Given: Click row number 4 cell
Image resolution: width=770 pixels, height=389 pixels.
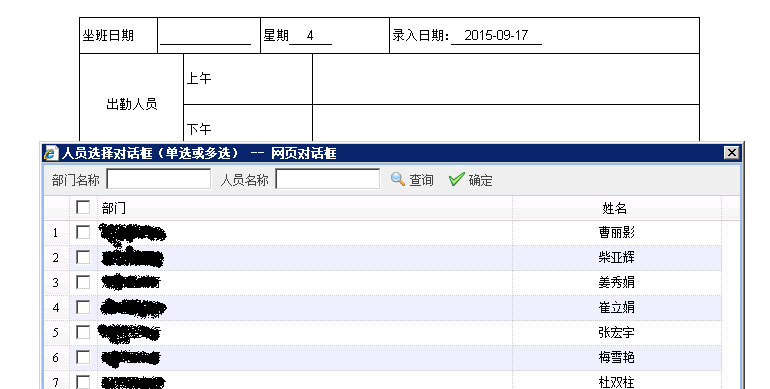Looking at the screenshot, I should (56, 308).
